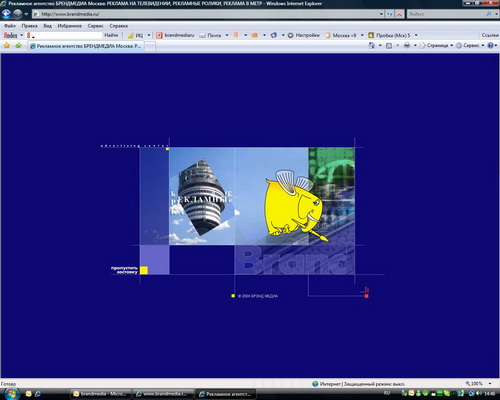Expand the dropdown arrow next to Yandex logo

coord(21,35)
